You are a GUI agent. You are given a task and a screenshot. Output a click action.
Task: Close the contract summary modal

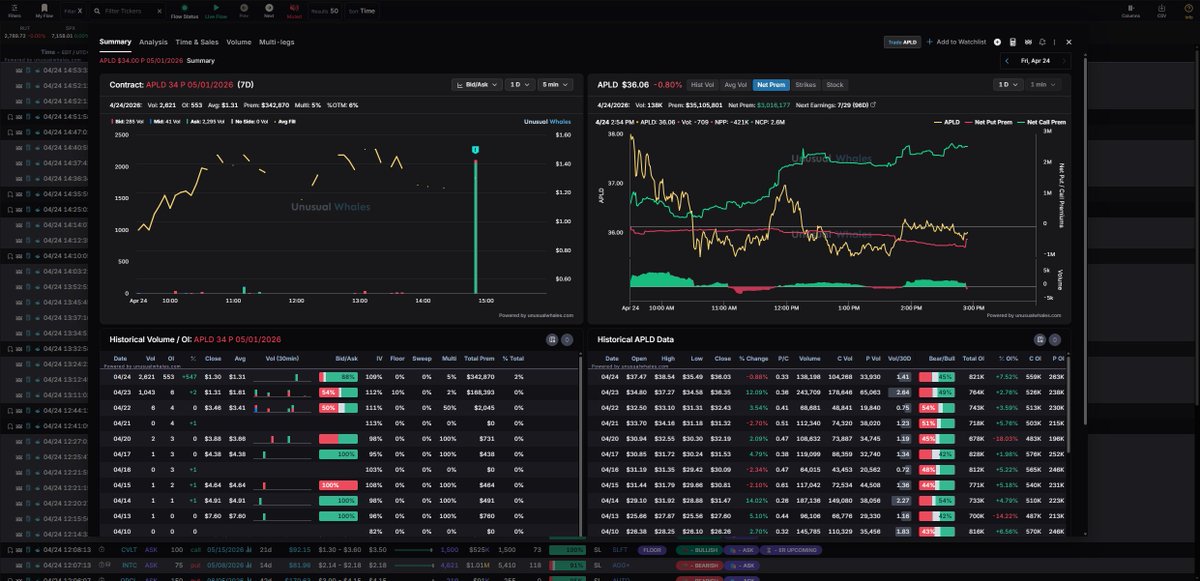pyautogui.click(x=1069, y=42)
